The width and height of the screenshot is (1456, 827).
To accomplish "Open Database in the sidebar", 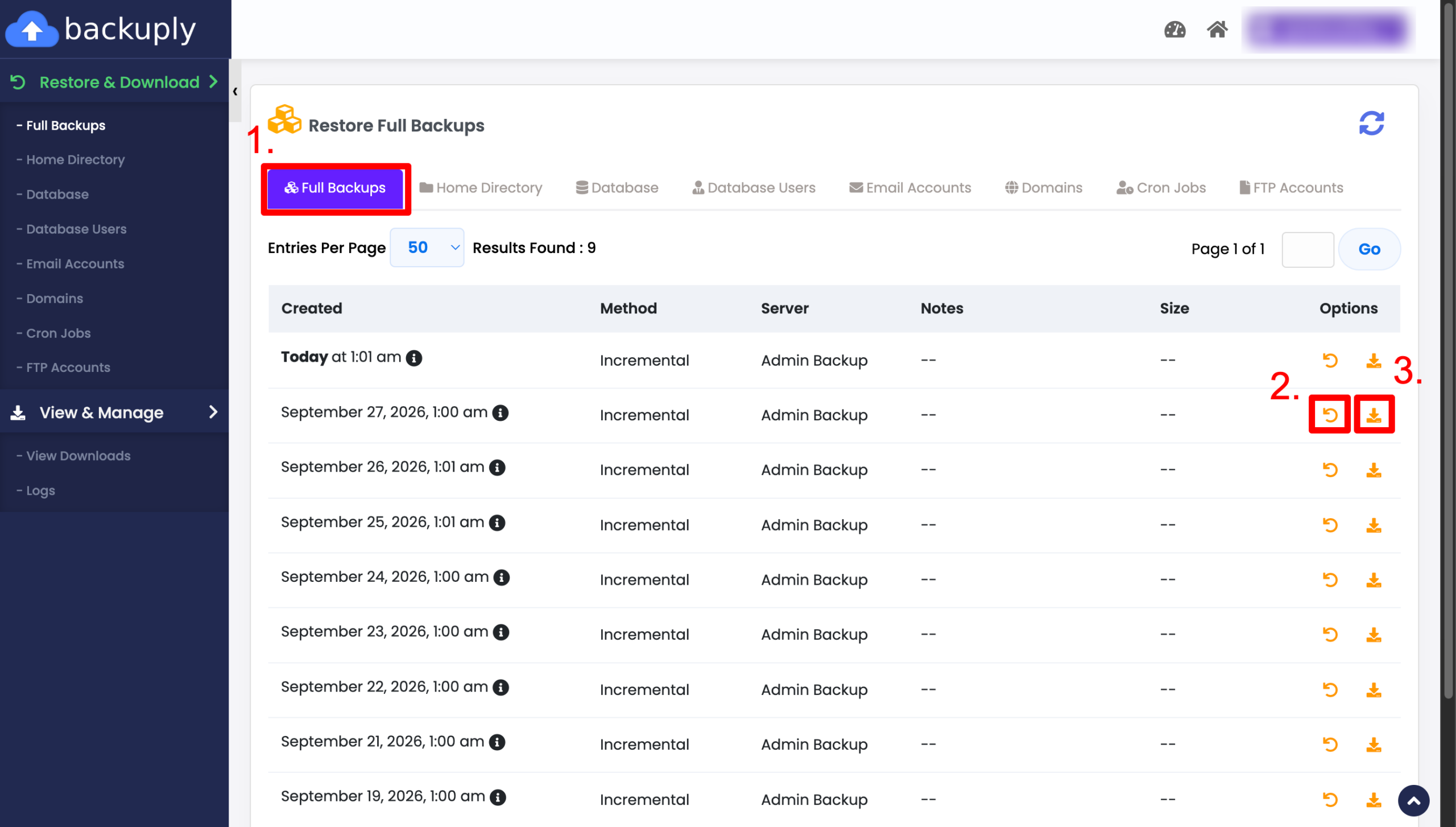I will pos(52,195).
